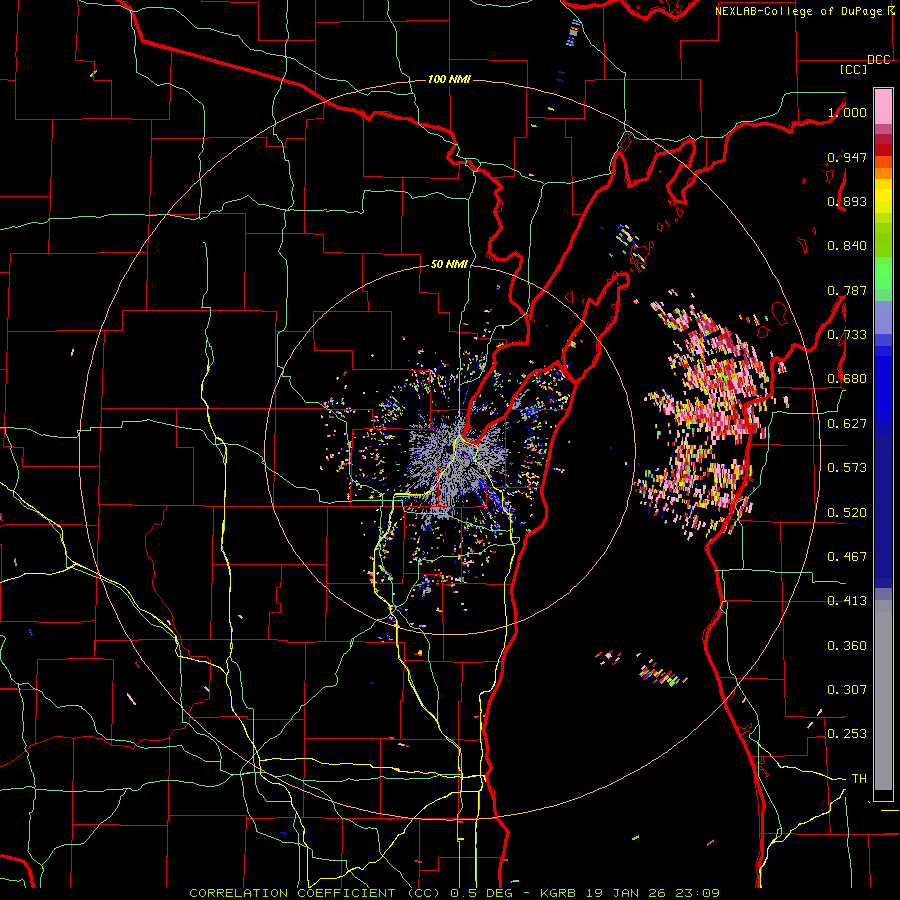Click the NEXLAB-College of DuPage credit text
The height and width of the screenshot is (900, 900).
point(798,11)
